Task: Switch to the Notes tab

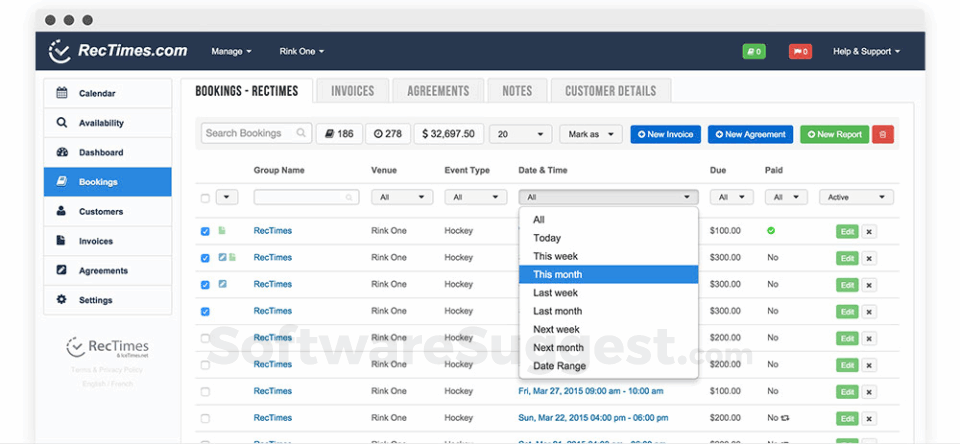Action: point(517,91)
